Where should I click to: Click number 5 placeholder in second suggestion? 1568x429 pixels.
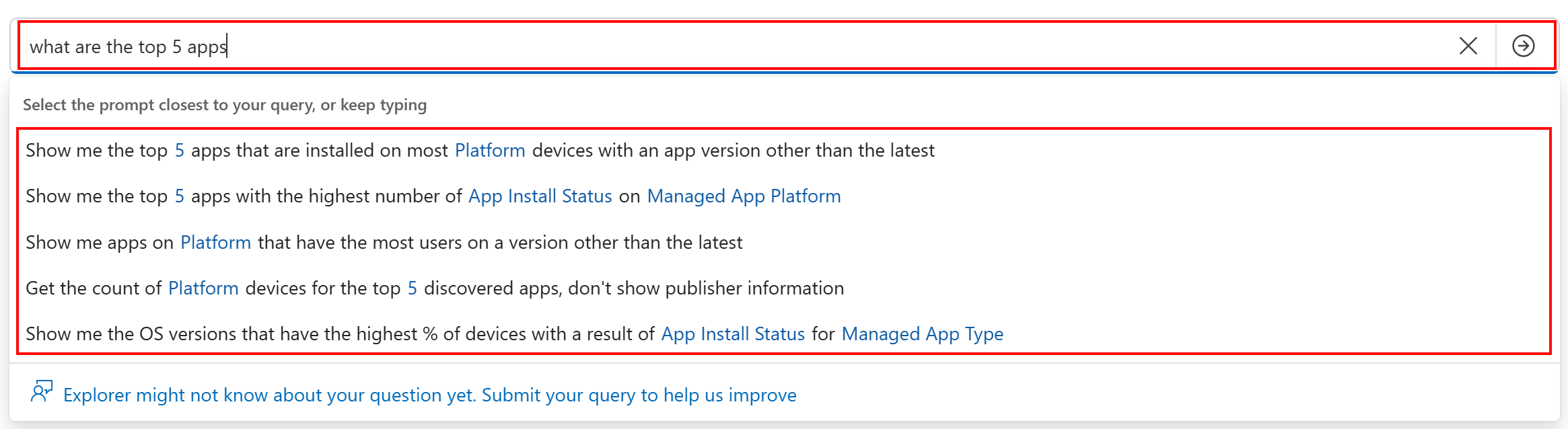(180, 196)
